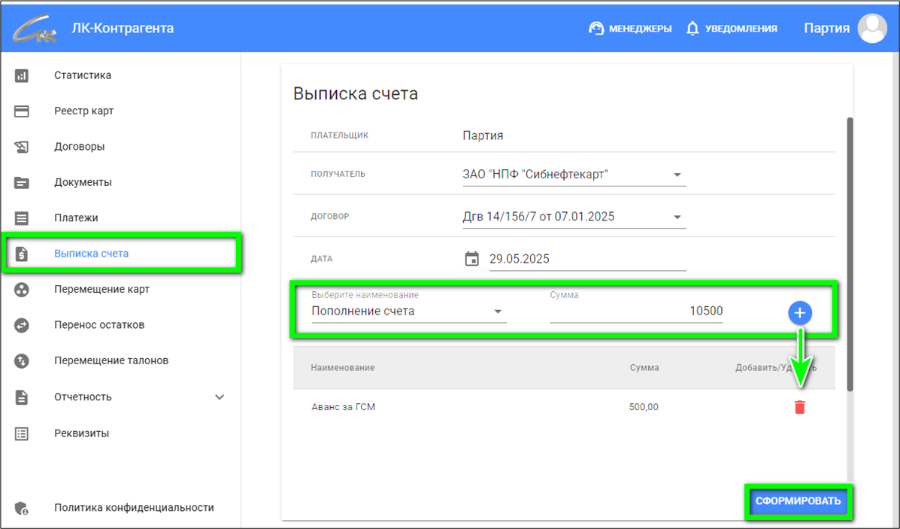The image size is (900, 529).
Task: Delete the Аванс за ГСМ row
Action: click(x=799, y=407)
